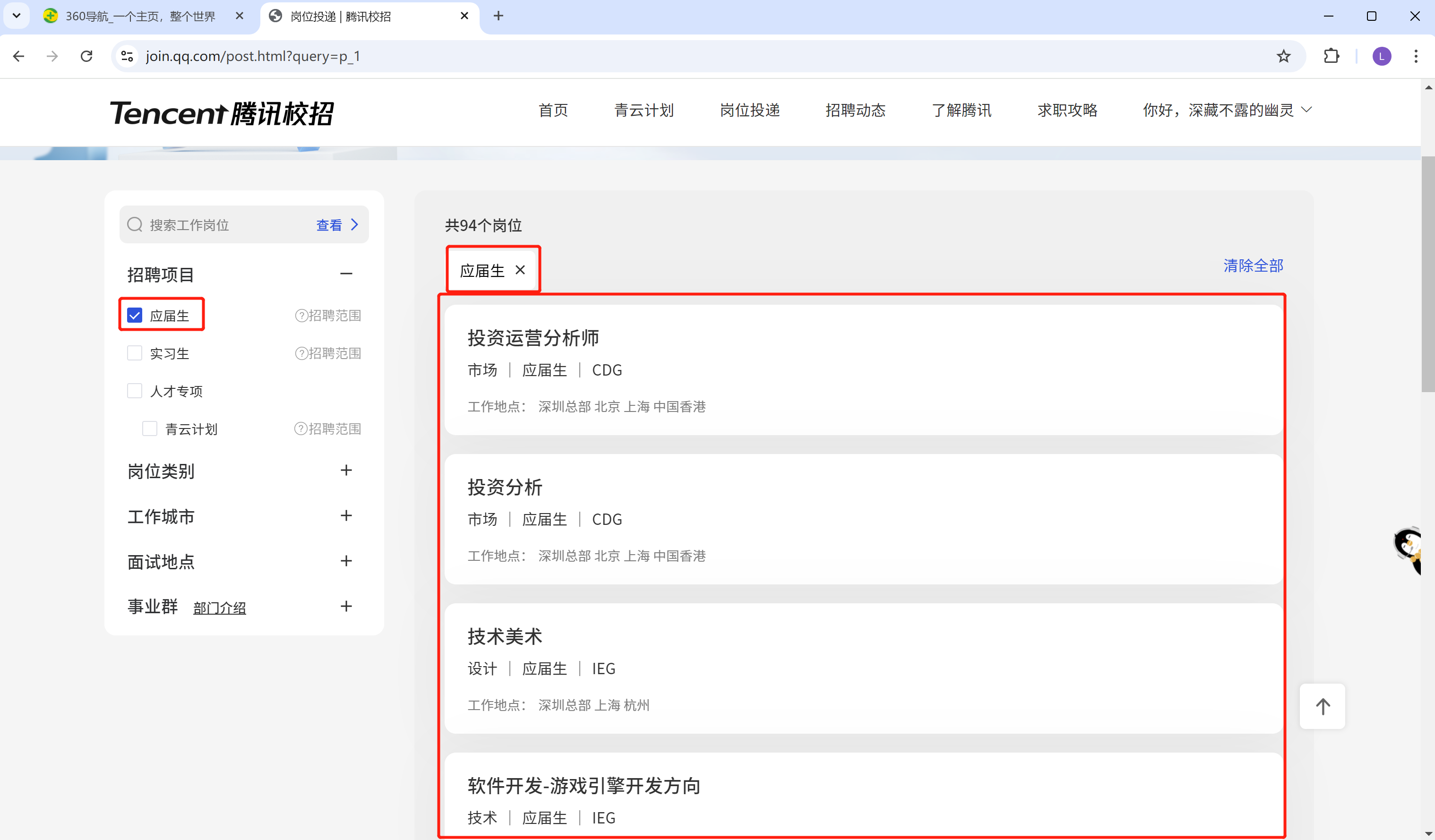Open the 部门介绍 link
Image resolution: width=1435 pixels, height=840 pixels.
(219, 608)
